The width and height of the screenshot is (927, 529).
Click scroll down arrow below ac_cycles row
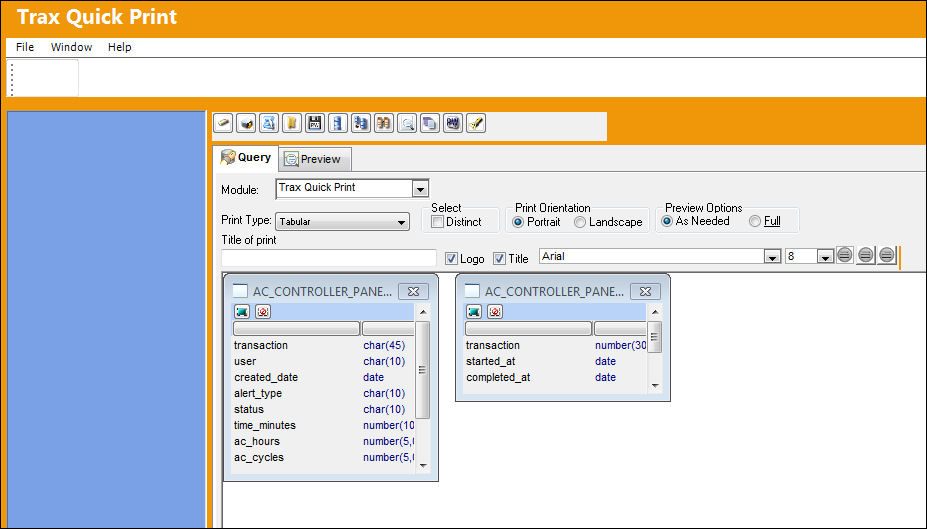(423, 465)
